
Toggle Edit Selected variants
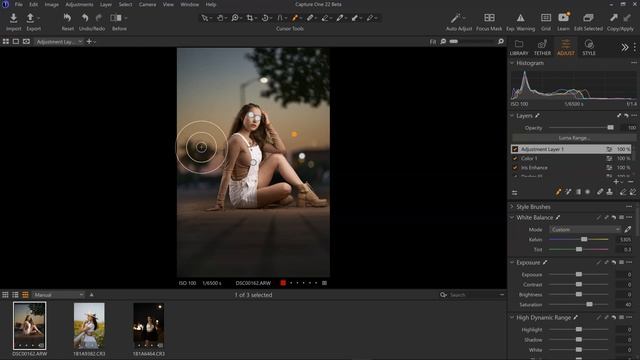point(588,18)
